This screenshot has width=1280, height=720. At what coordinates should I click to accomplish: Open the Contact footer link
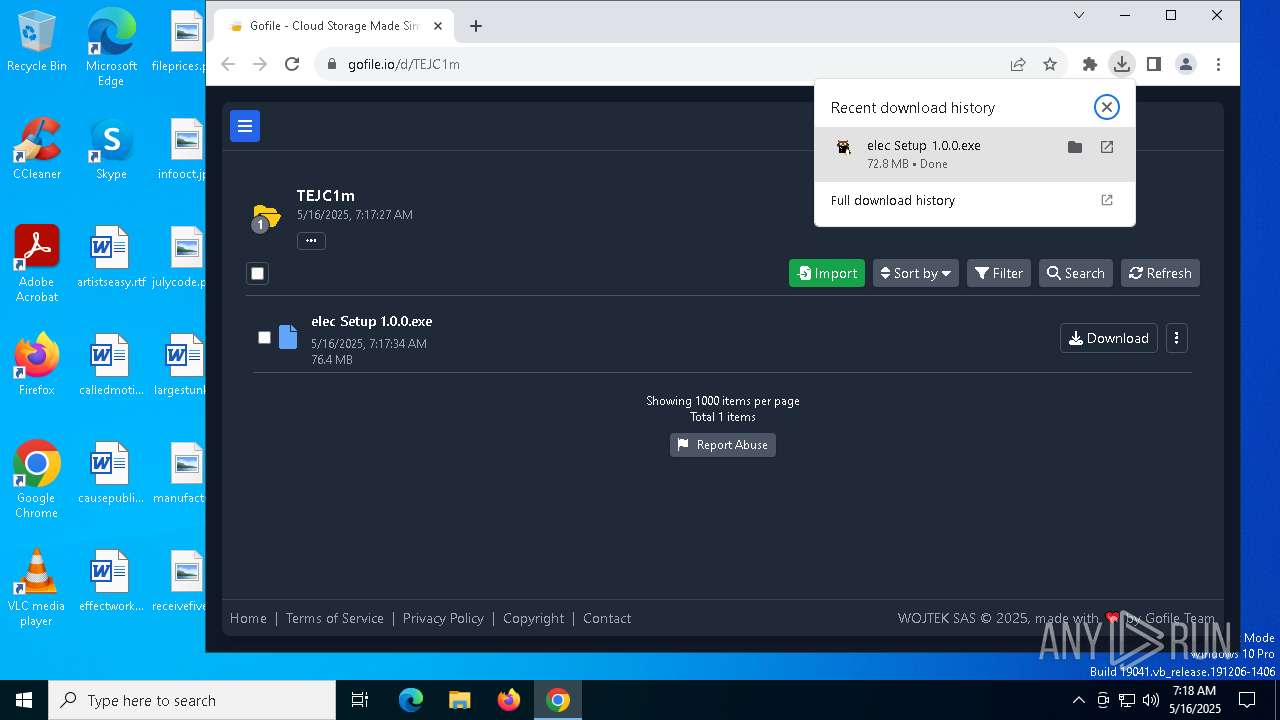607,618
